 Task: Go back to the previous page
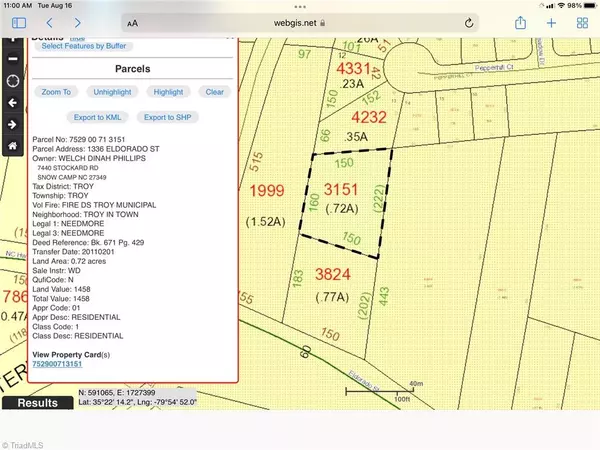coord(51,21)
